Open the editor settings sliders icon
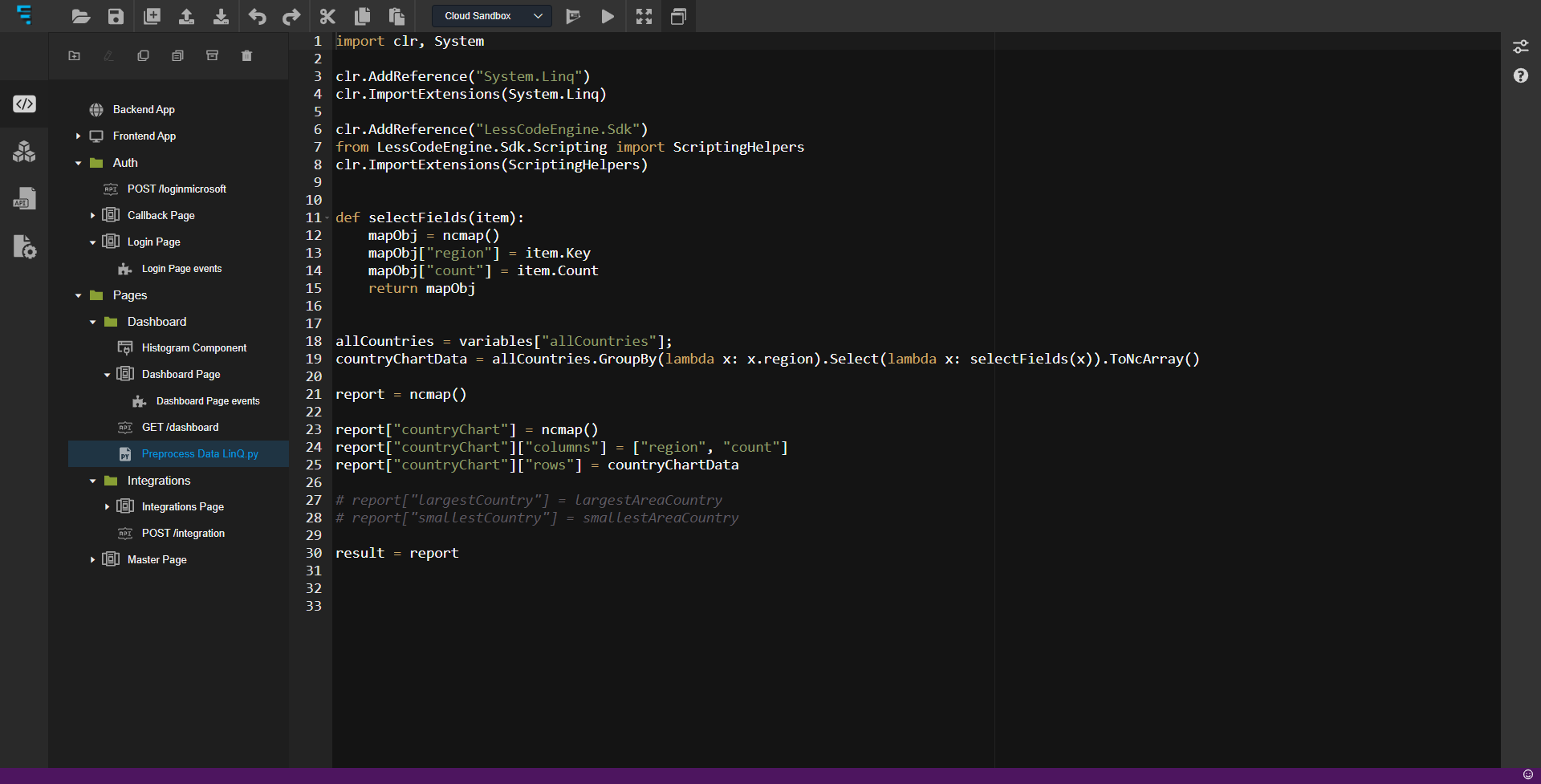Screen dimensions: 1541x784 click(x=1520, y=47)
